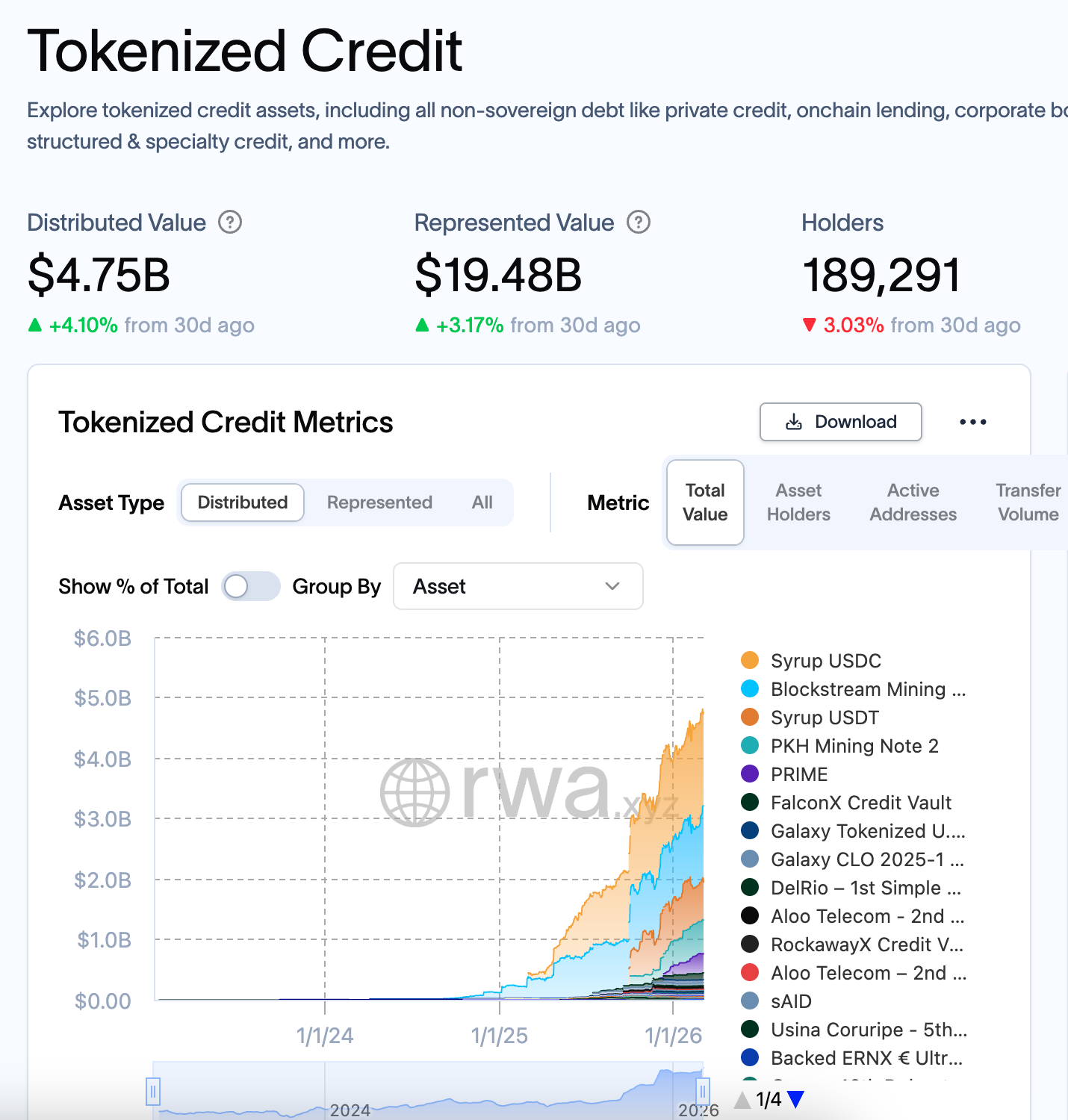1068x1120 pixels.
Task: Click the +4.10% from 30d ago text
Action: pyautogui.click(x=152, y=326)
